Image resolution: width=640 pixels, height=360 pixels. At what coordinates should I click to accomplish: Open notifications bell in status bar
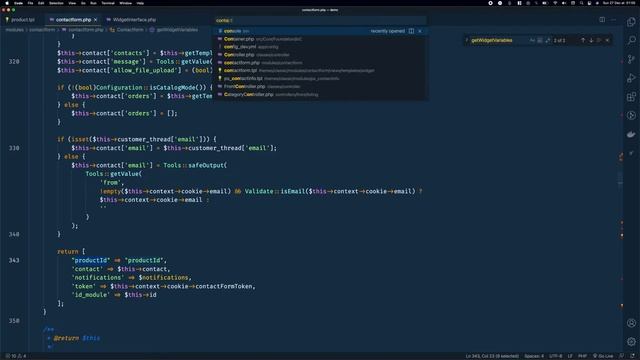(632, 356)
